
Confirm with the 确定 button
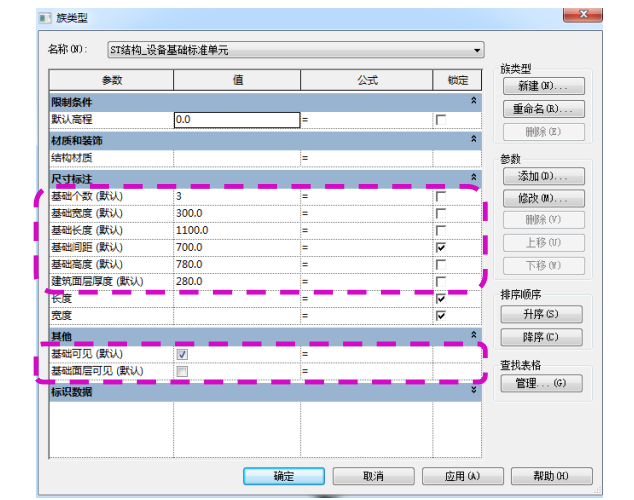(284, 476)
